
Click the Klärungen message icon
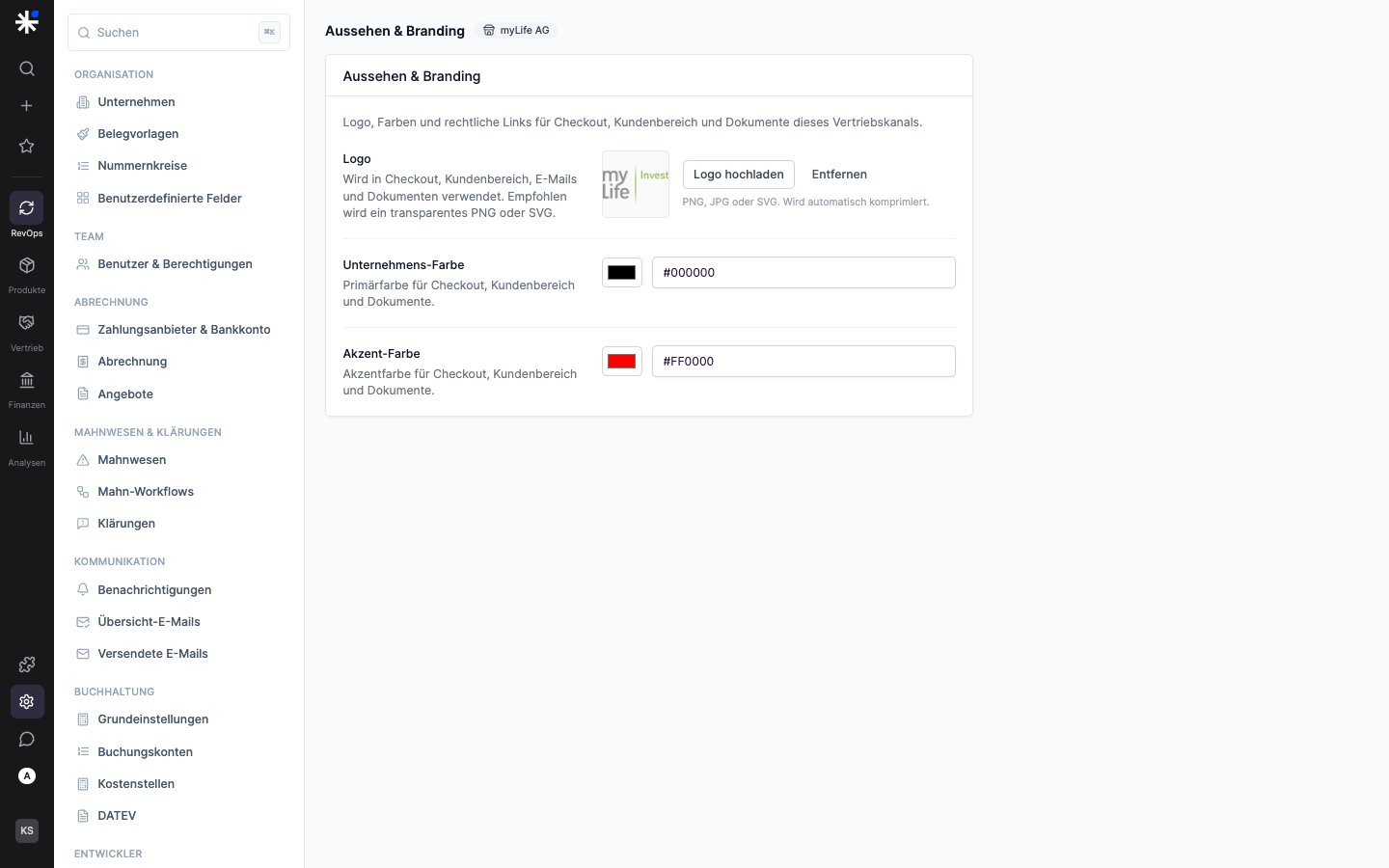pyautogui.click(x=83, y=524)
